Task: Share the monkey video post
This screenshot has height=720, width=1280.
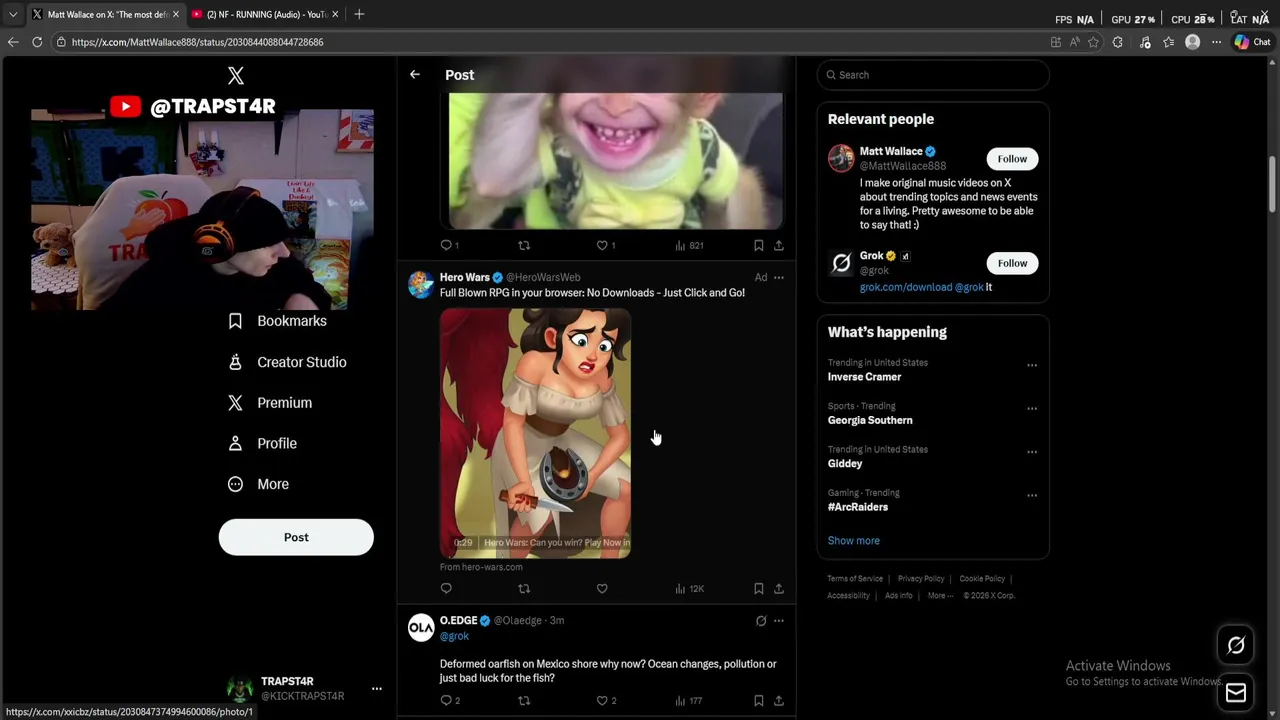Action: 779,245
